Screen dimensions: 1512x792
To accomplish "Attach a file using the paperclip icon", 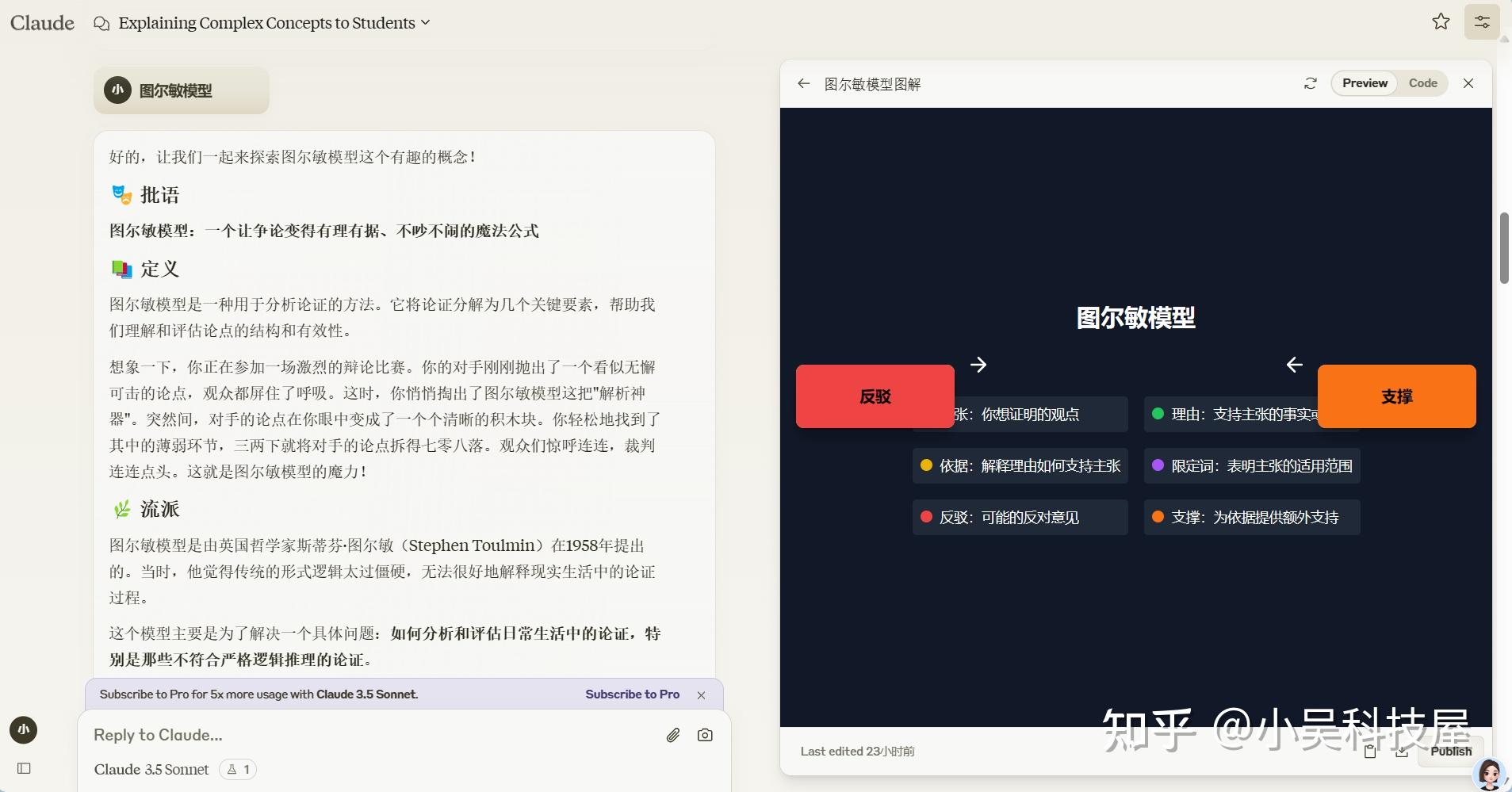I will coord(672,735).
